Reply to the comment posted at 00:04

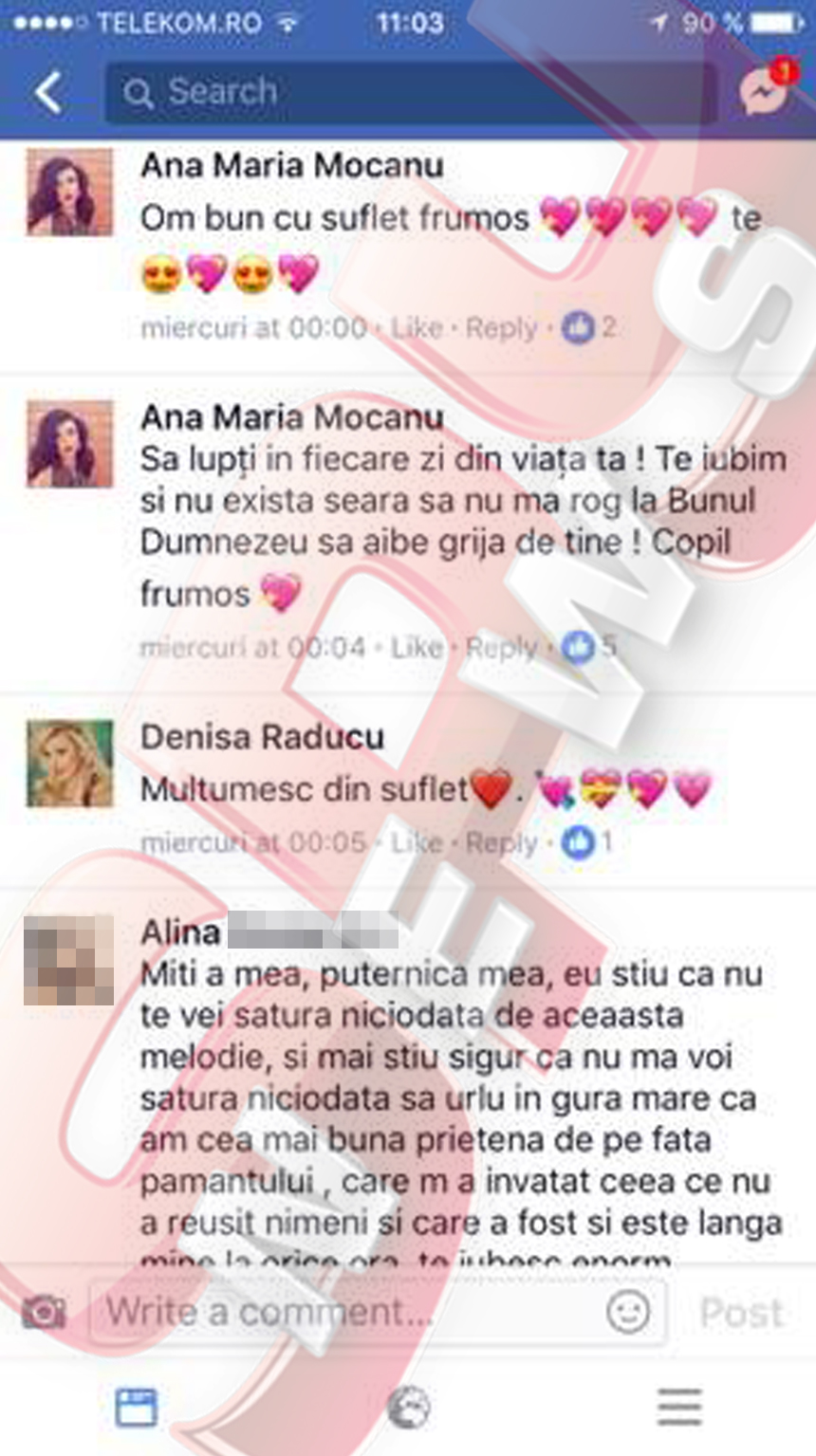501,648
